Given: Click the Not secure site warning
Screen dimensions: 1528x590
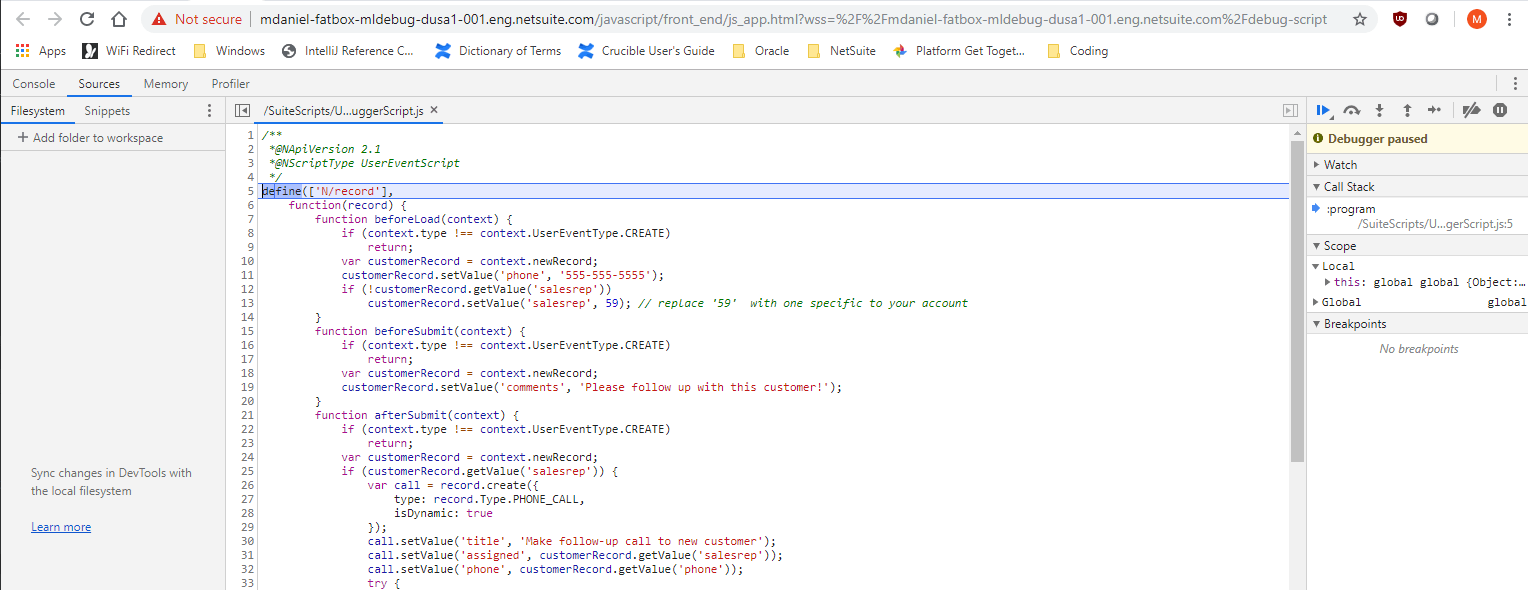Looking at the screenshot, I should tap(198, 19).
